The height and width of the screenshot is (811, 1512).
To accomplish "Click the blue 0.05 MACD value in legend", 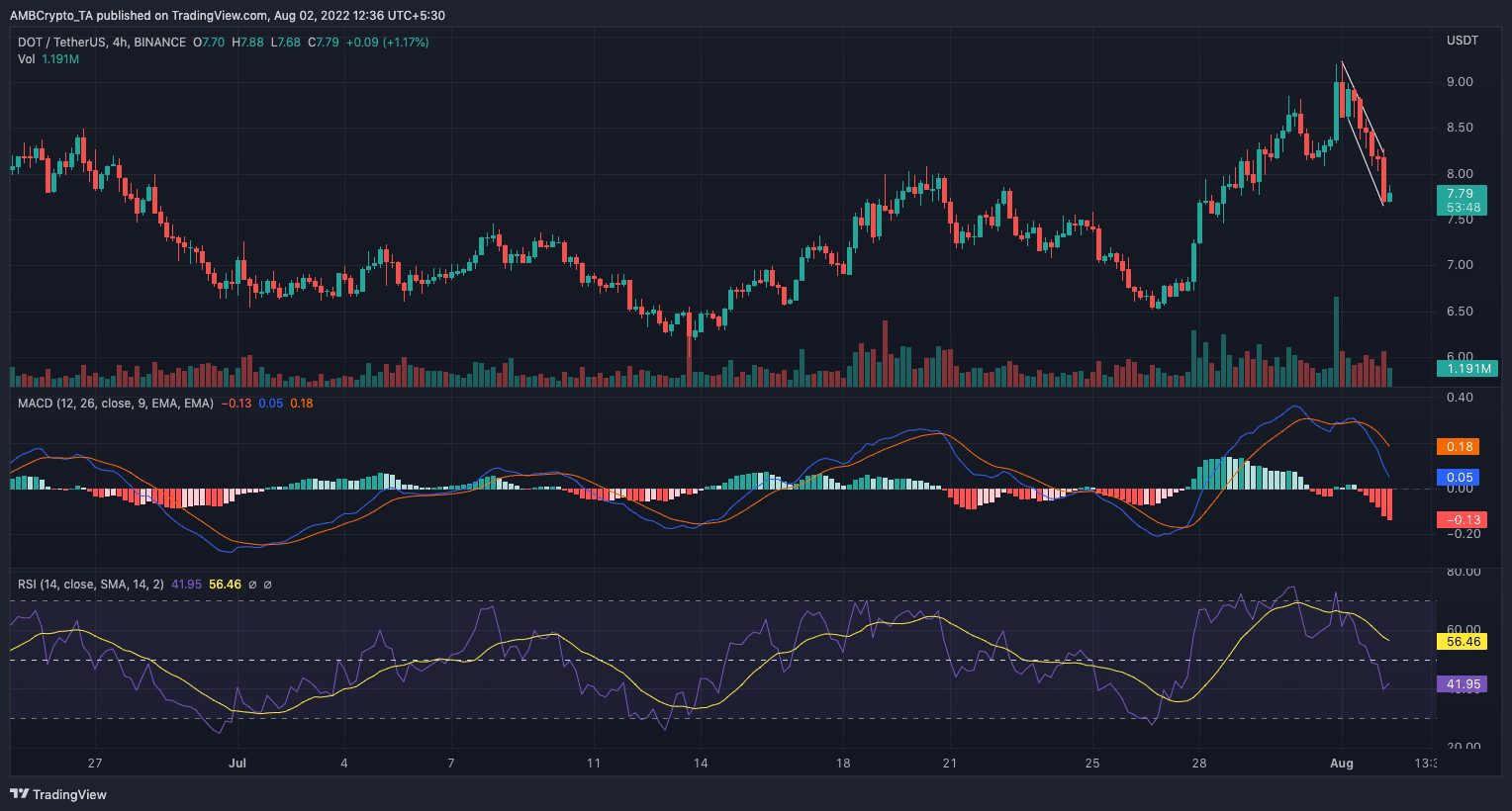I will coord(271,404).
